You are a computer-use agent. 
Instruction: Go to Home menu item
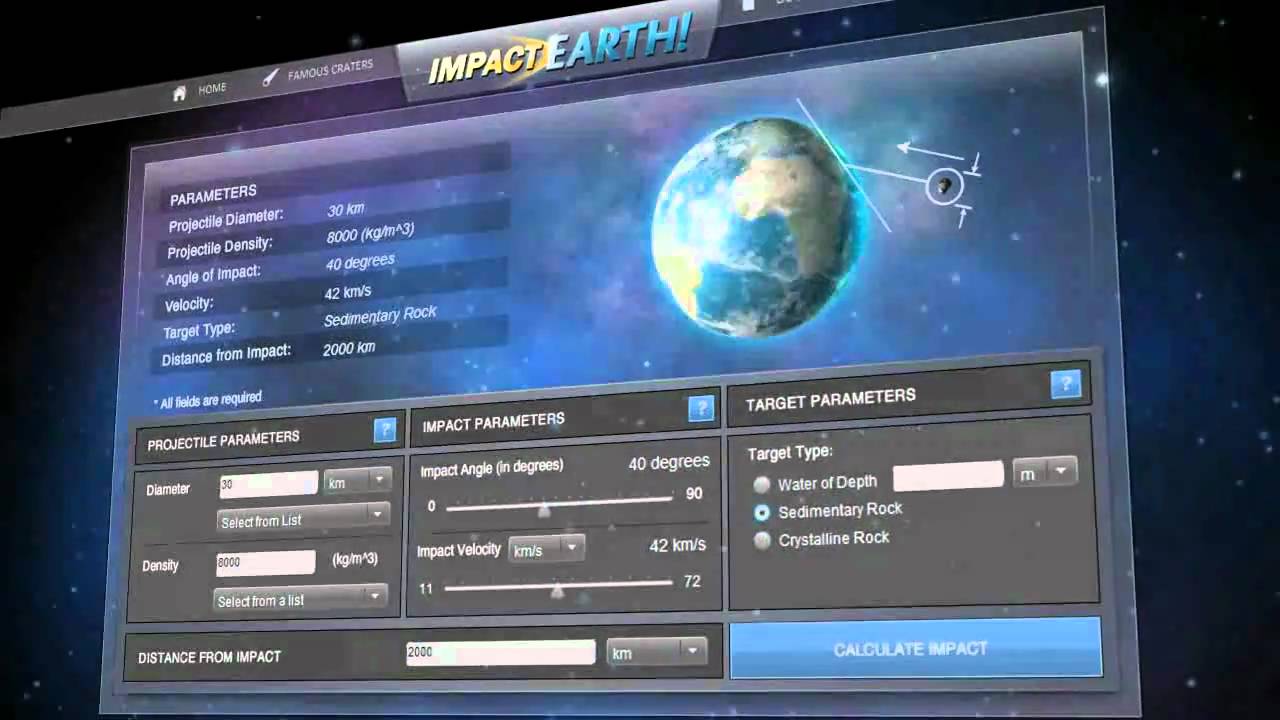tap(212, 89)
